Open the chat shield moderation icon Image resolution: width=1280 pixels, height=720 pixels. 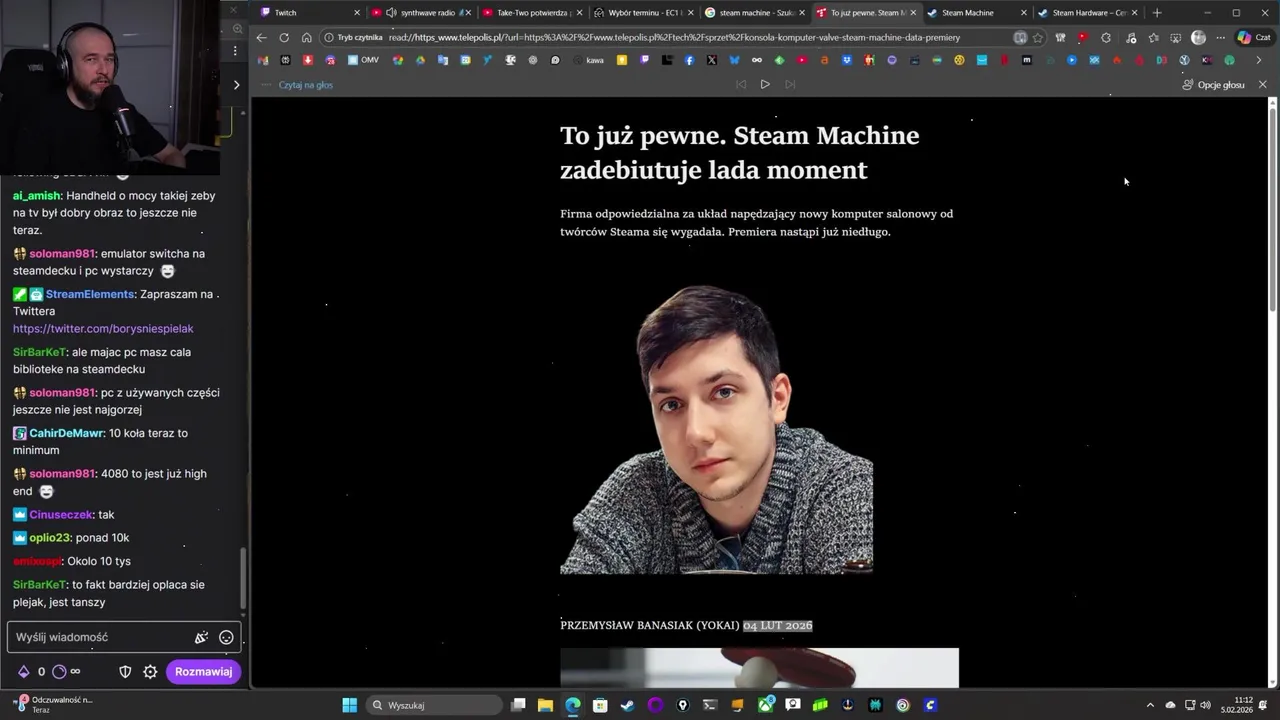point(125,672)
